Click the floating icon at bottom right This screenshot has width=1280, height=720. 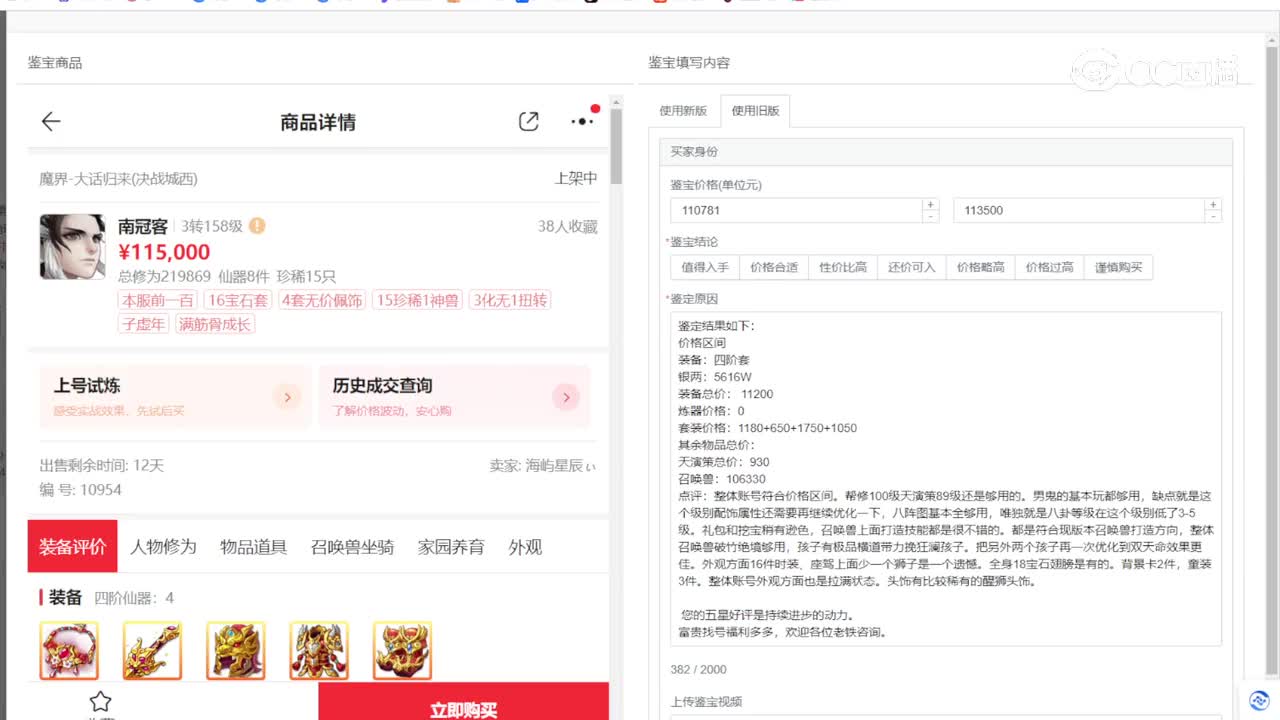click(x=1260, y=701)
